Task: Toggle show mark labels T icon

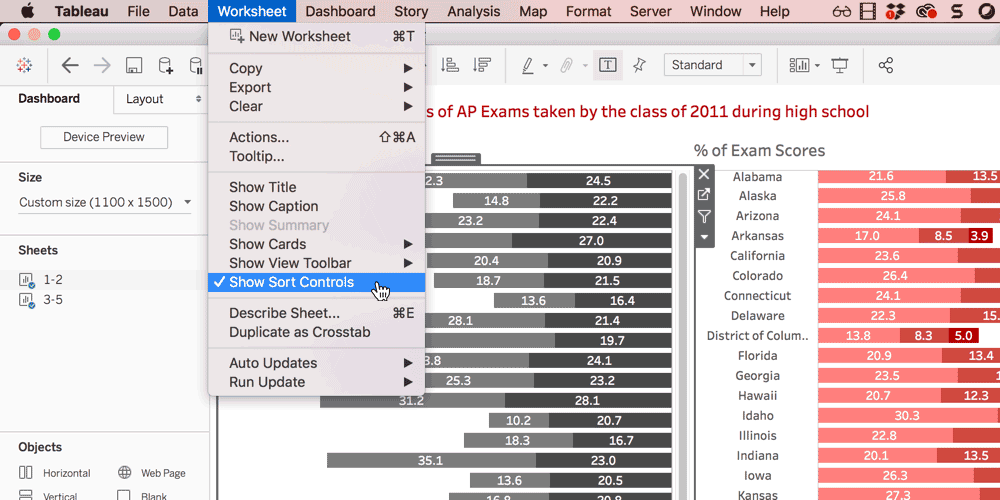Action: point(608,65)
